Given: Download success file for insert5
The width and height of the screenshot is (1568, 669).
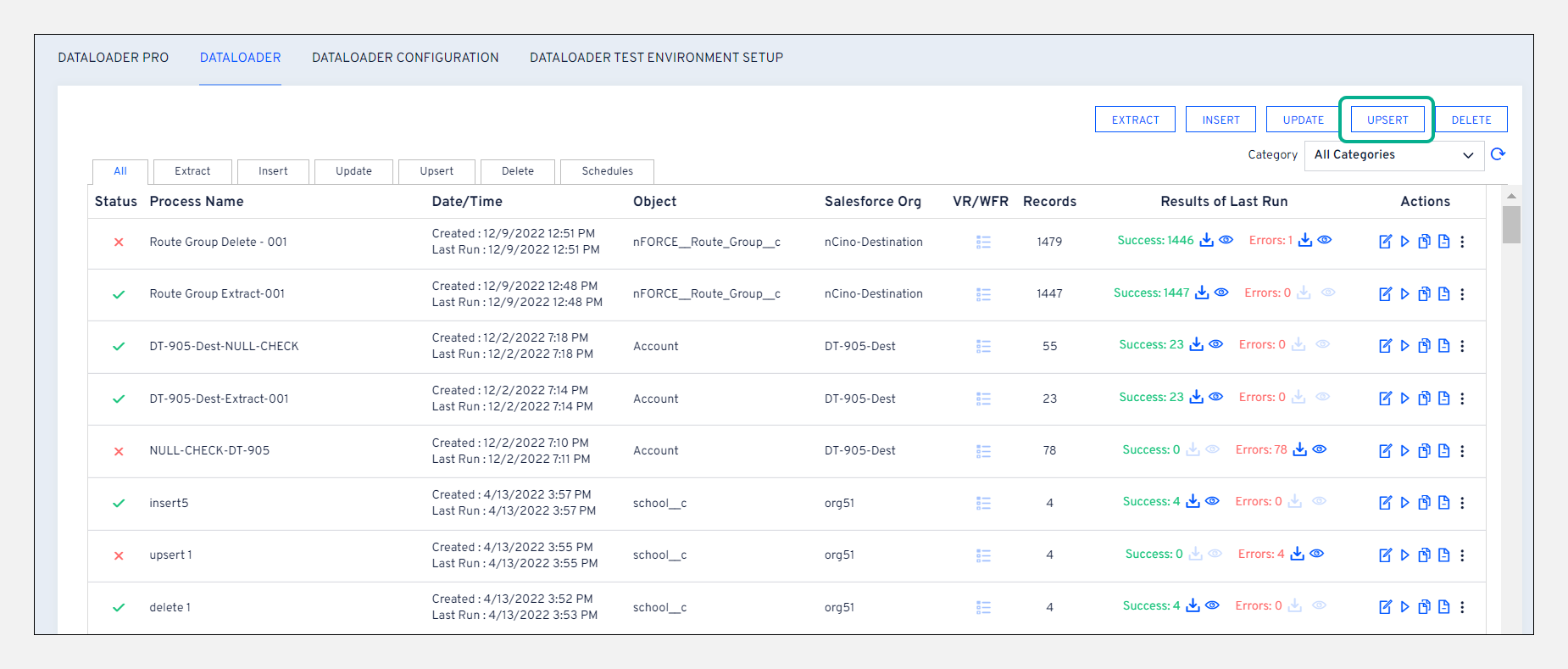Looking at the screenshot, I should 1193,501.
